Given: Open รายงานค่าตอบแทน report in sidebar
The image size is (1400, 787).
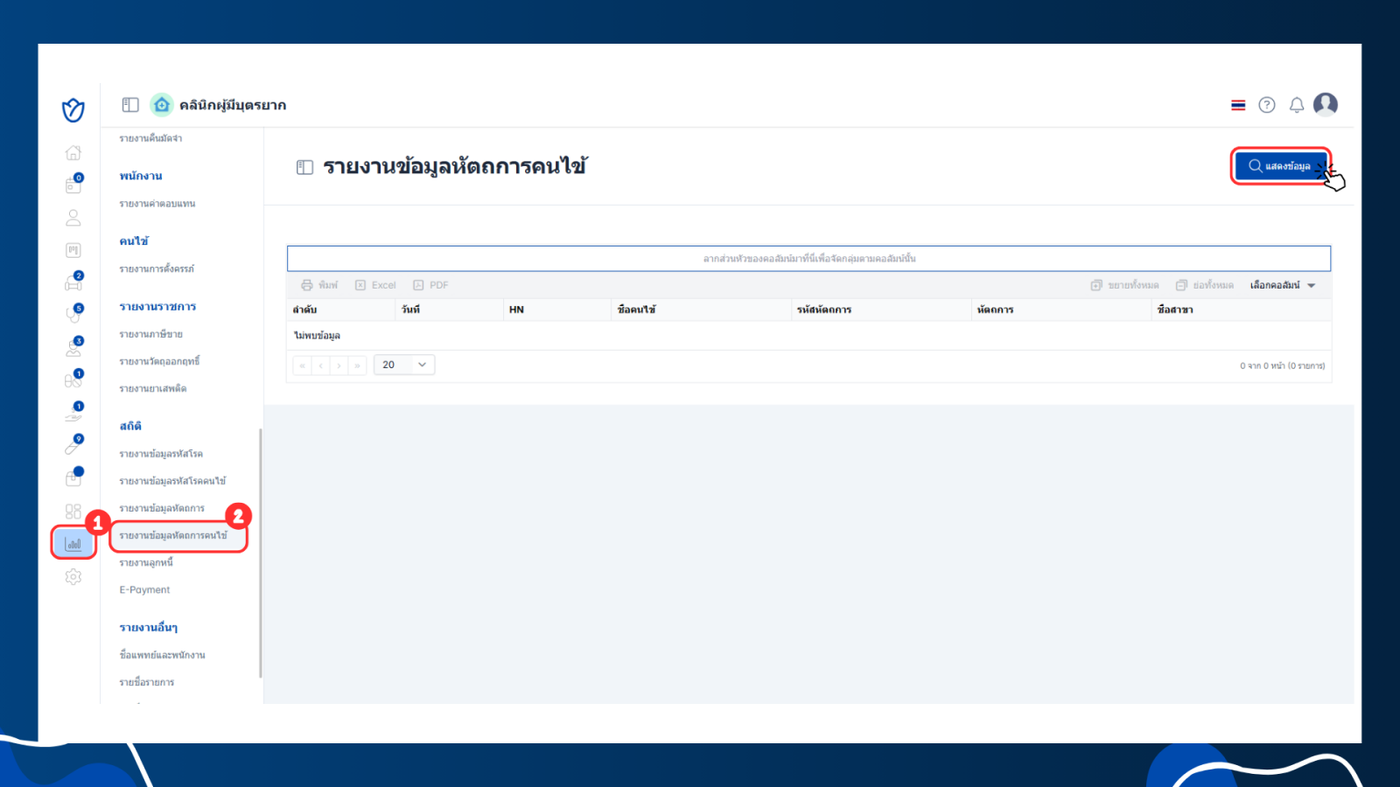Looking at the screenshot, I should [x=157, y=204].
